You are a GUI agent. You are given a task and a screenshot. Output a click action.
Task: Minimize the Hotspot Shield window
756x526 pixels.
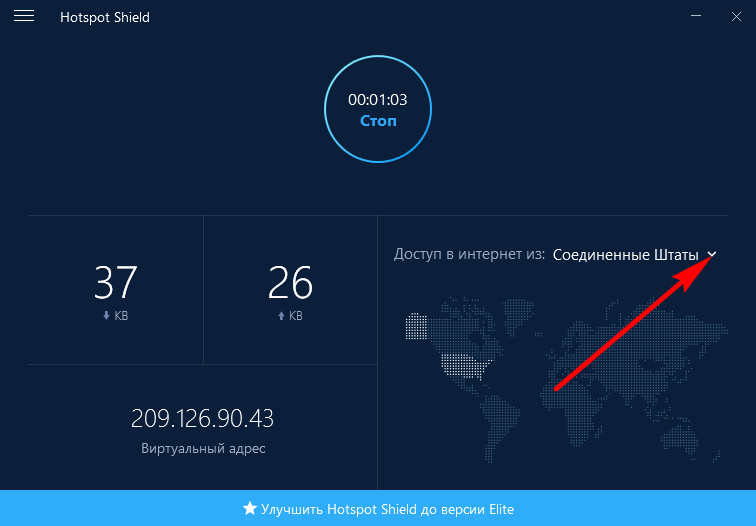click(x=696, y=16)
